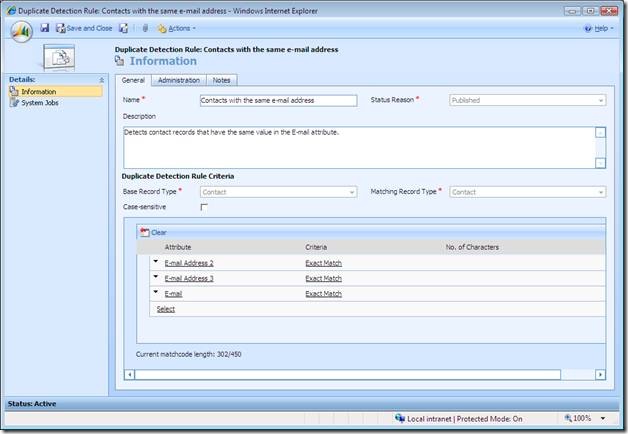Collapse the Details section chevron
628x434 pixels.
point(101,79)
